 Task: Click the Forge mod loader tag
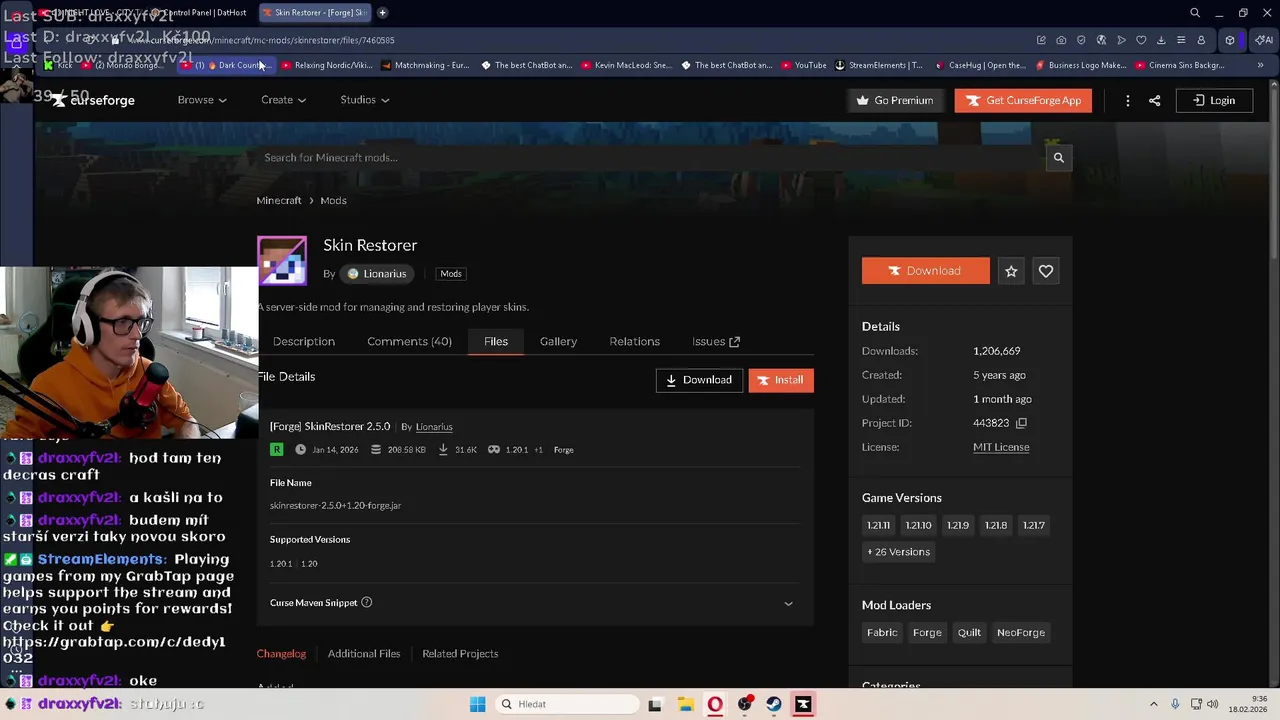coord(927,633)
